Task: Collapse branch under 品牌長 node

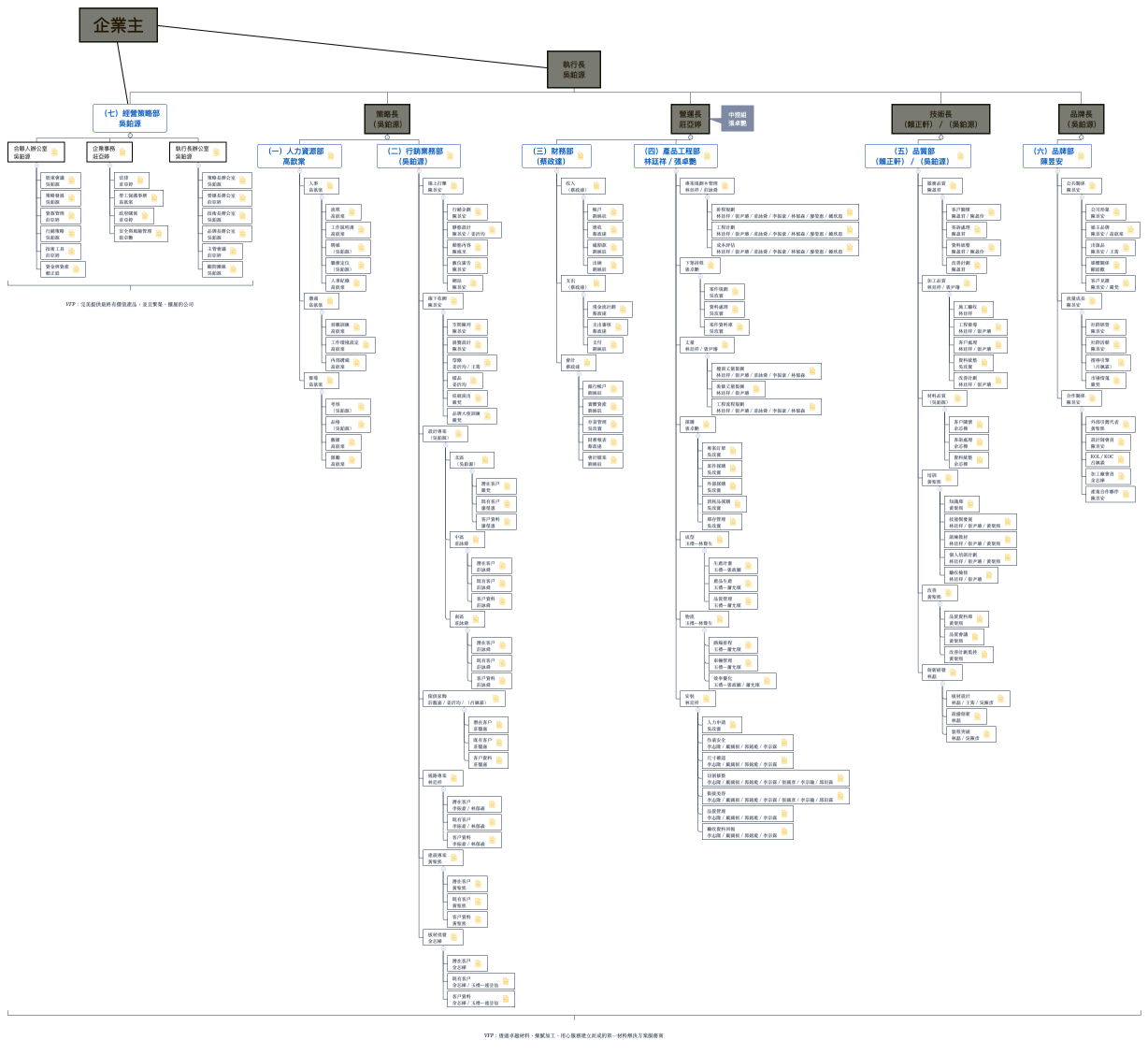Action: [x=1081, y=137]
